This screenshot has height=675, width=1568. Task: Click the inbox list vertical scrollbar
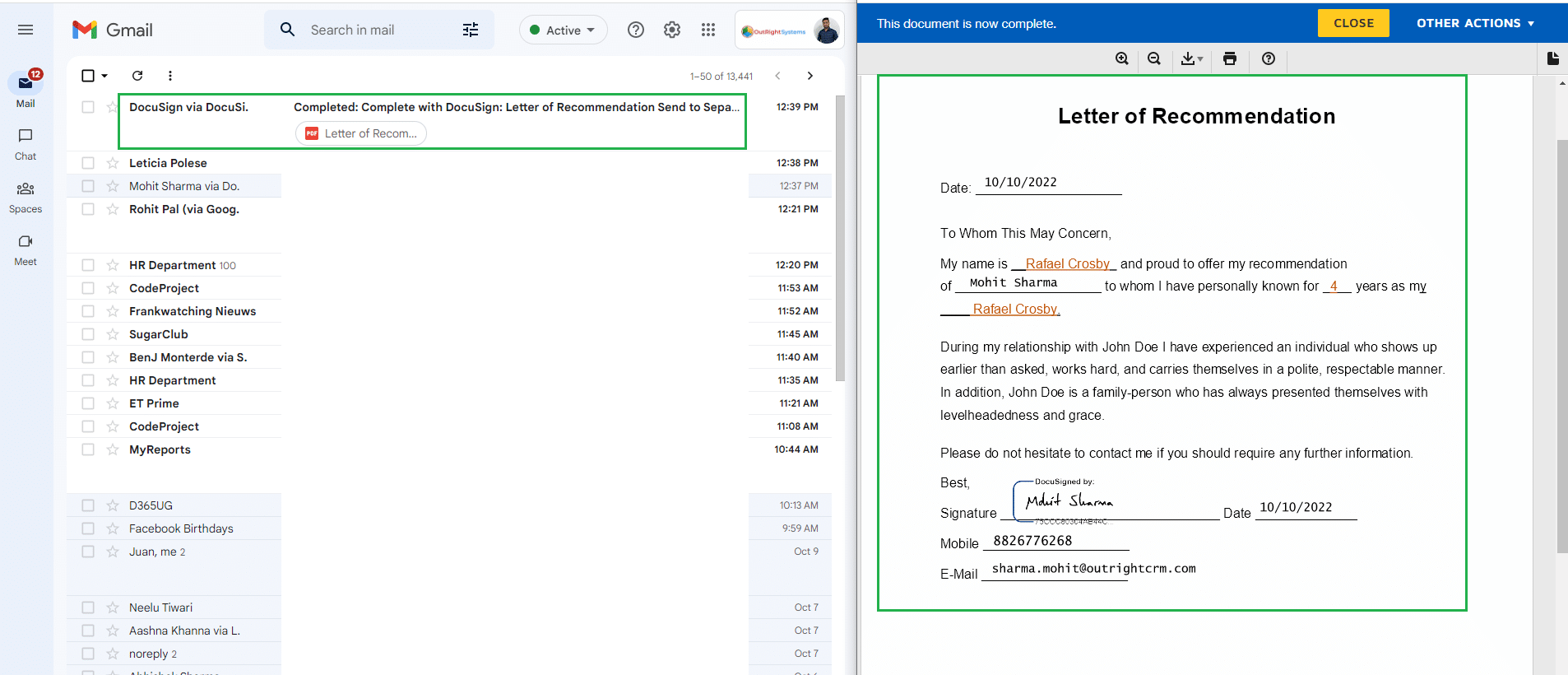tap(840, 239)
